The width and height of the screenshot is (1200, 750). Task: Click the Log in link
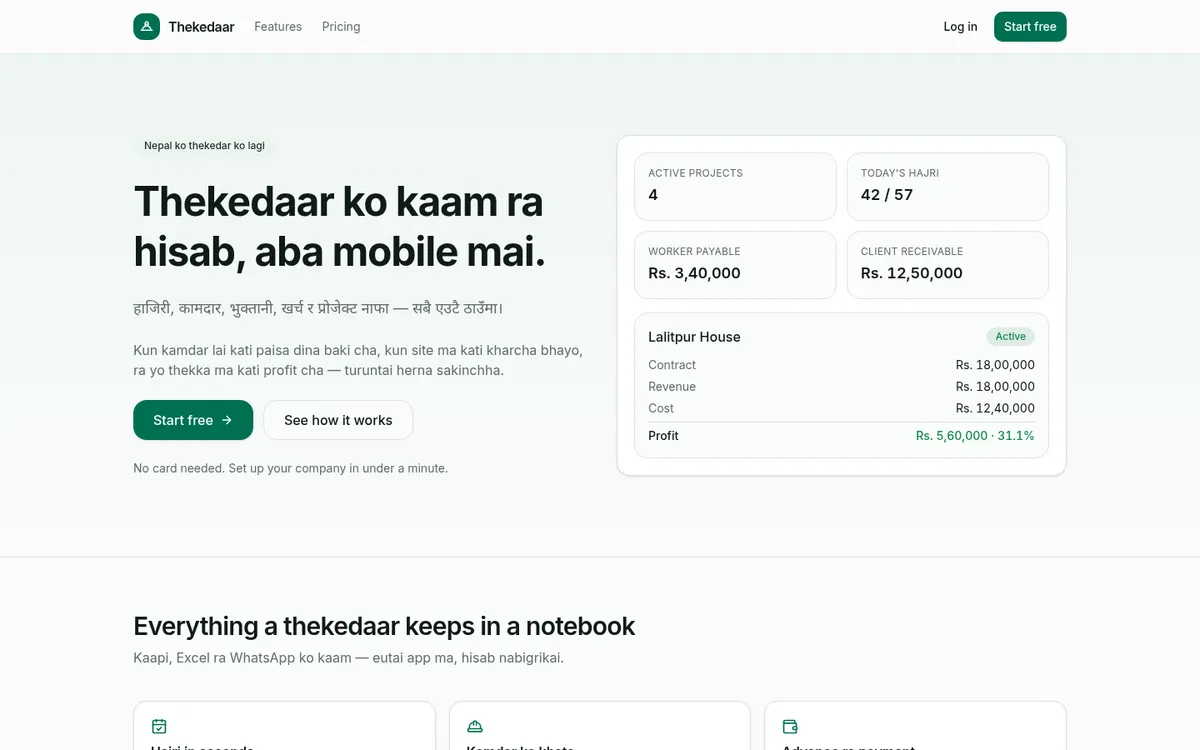pos(960,27)
